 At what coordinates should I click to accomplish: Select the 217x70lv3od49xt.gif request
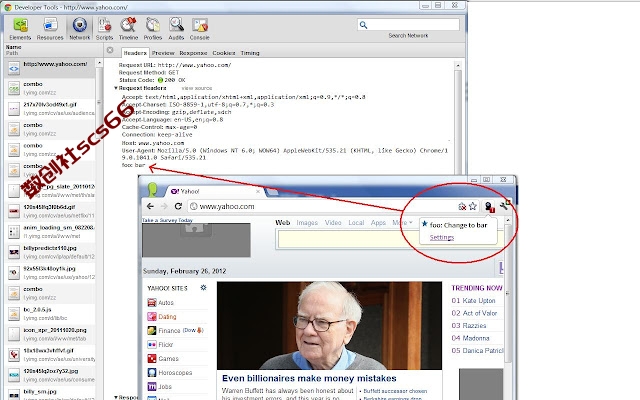[x=49, y=109]
